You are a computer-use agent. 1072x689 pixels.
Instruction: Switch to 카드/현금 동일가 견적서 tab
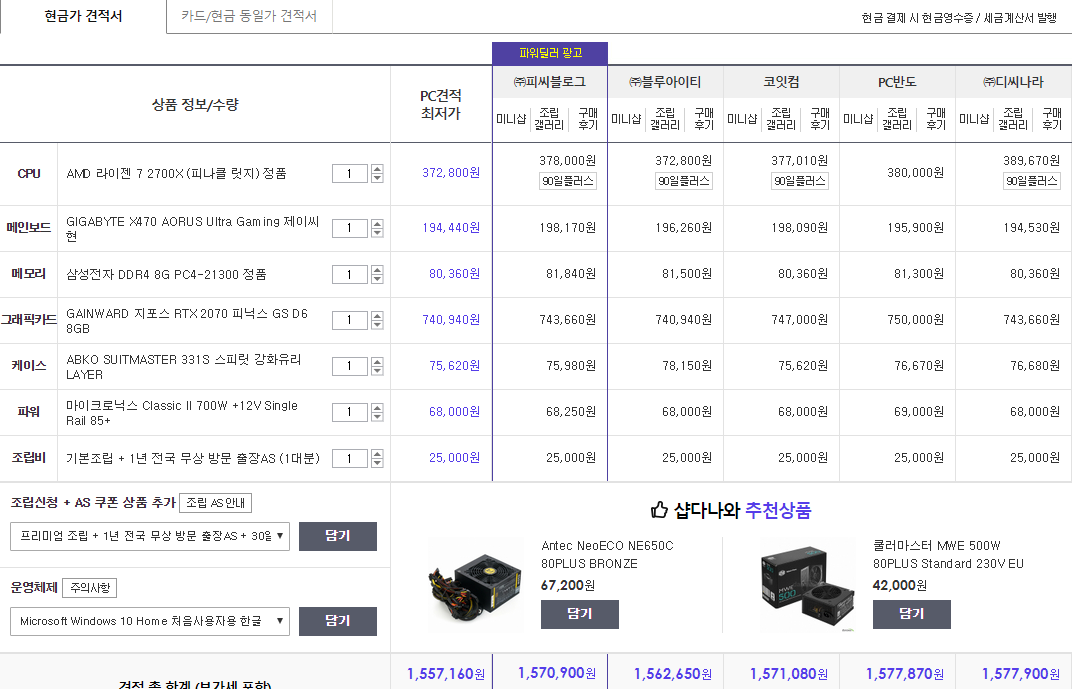249,17
